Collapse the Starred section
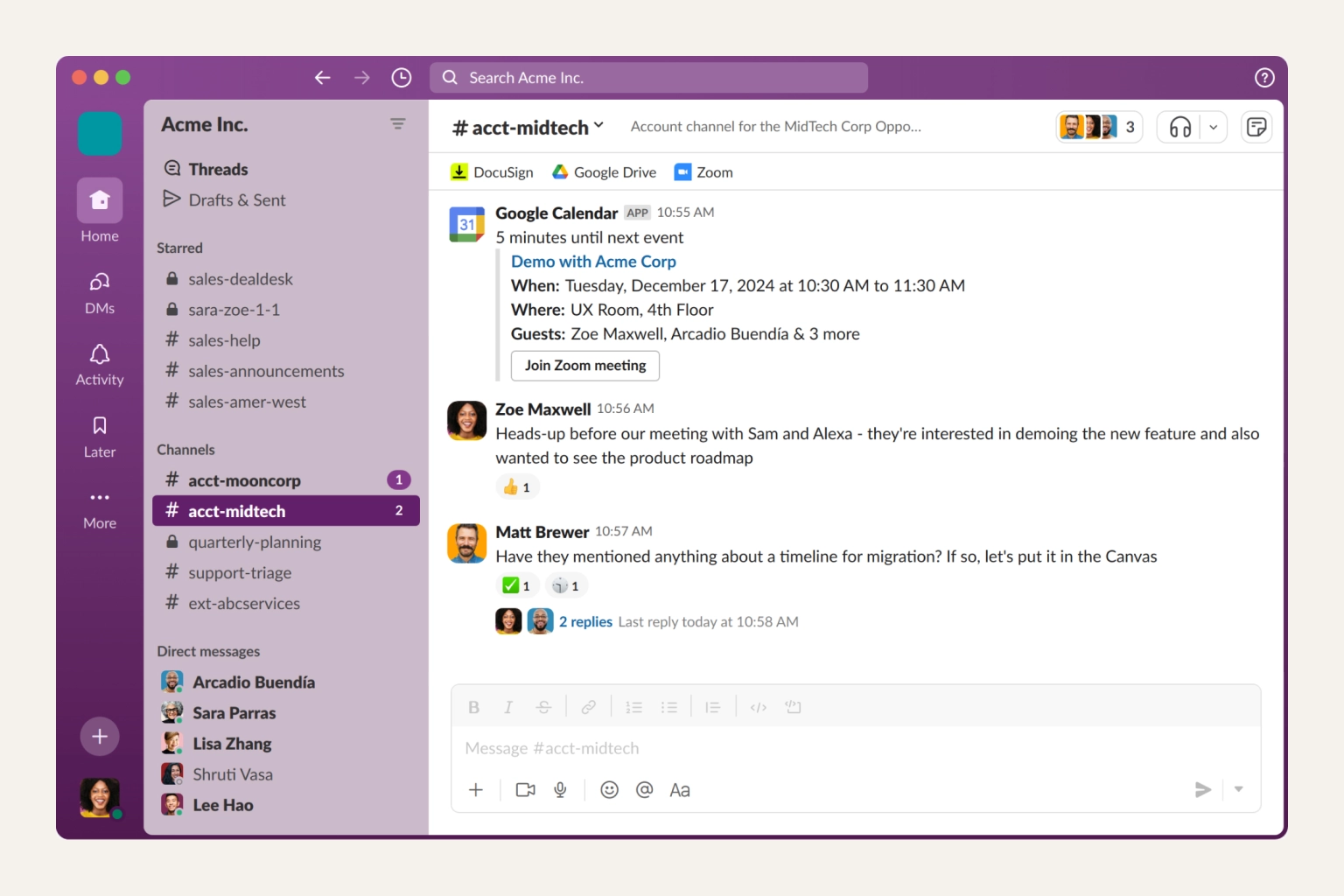Viewport: 1344px width, 896px height. coord(179,248)
